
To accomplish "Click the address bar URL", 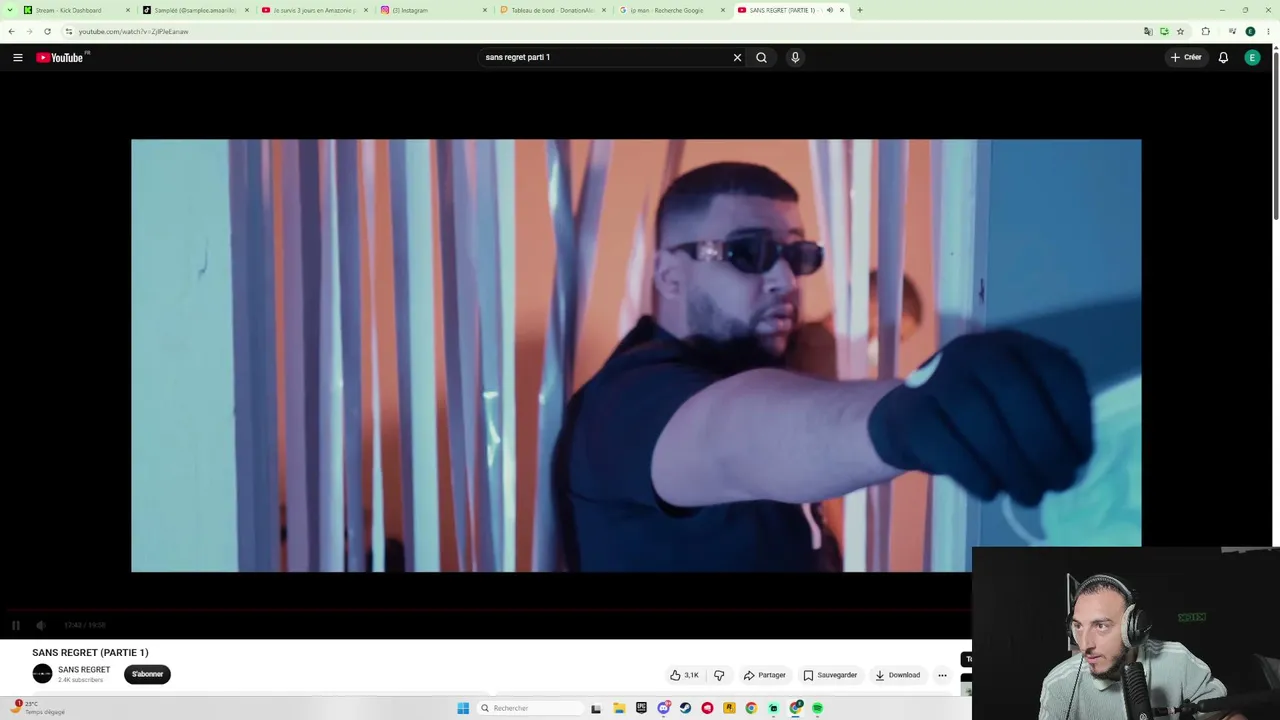I will click(133, 32).
